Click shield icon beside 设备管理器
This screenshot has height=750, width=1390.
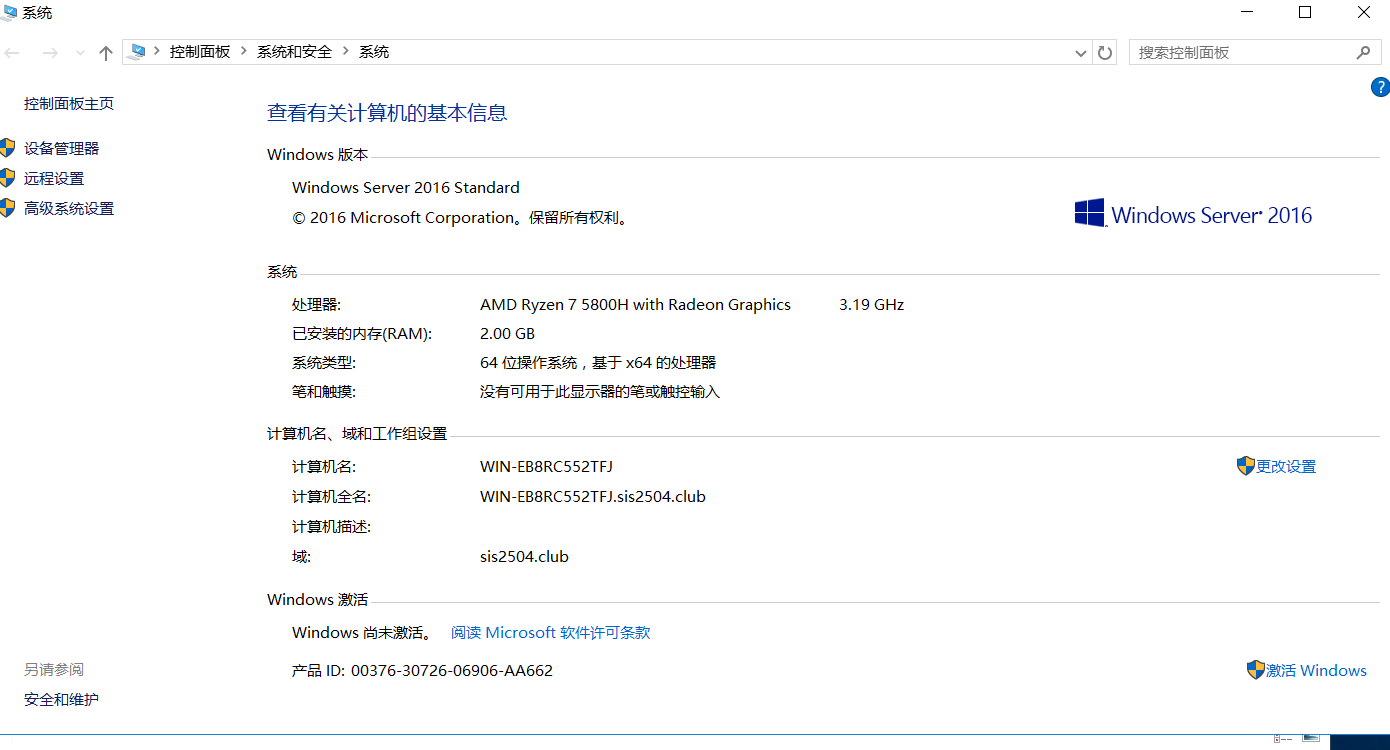click(x=8, y=148)
